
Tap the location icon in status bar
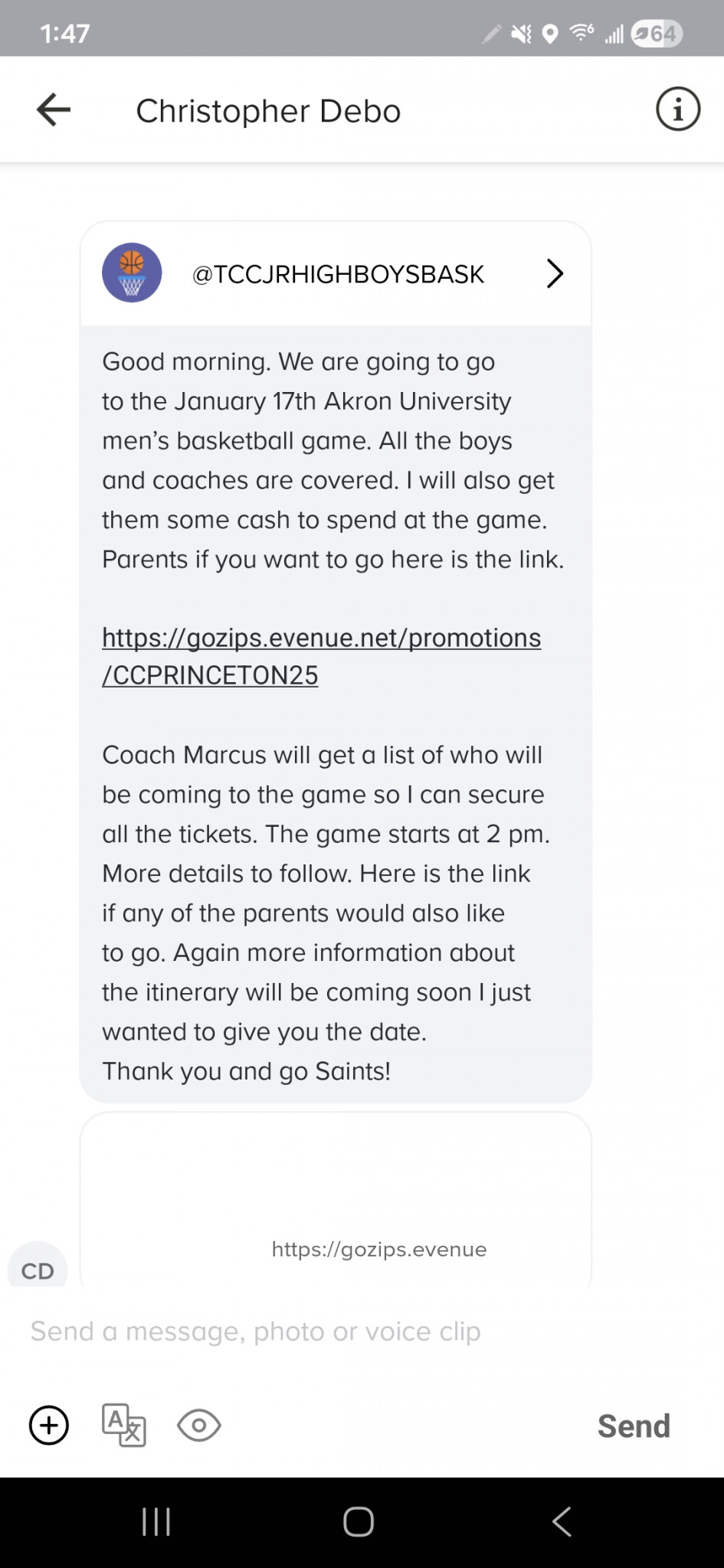[x=550, y=34]
